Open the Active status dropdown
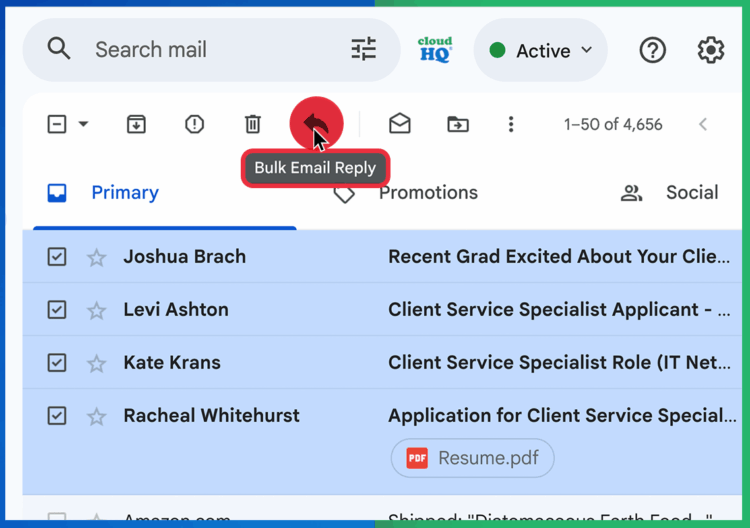The height and width of the screenshot is (528, 750). pos(541,50)
